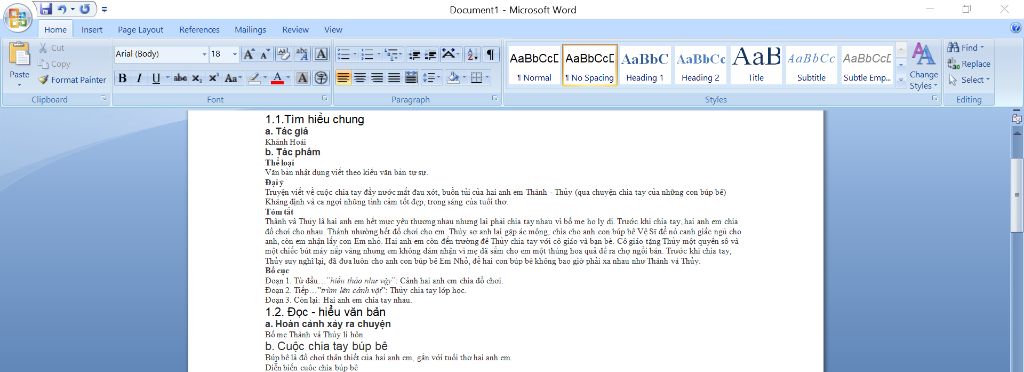Increase paragraph indent
1024x372 pixels.
430,54
